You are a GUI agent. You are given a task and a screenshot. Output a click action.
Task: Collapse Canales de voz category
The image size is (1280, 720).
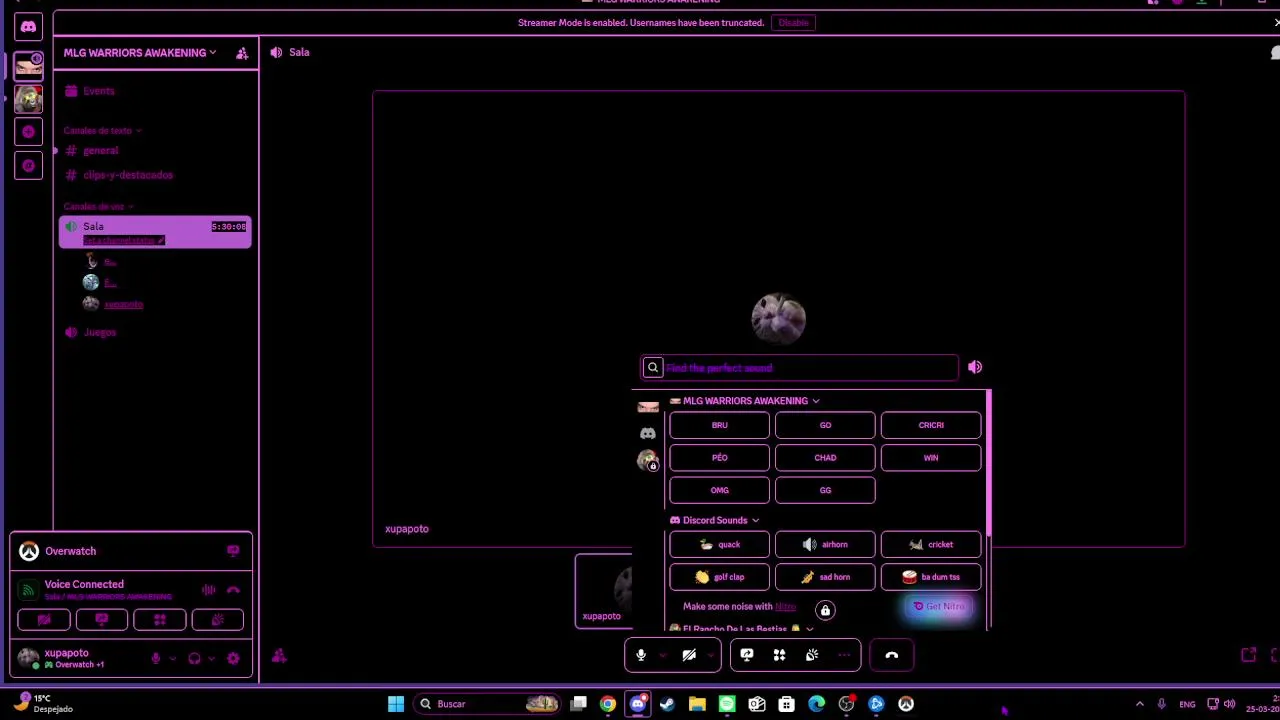[98, 207]
